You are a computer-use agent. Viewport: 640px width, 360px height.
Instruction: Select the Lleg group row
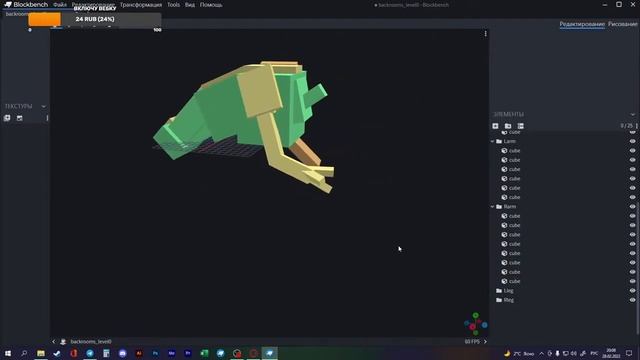(564, 291)
